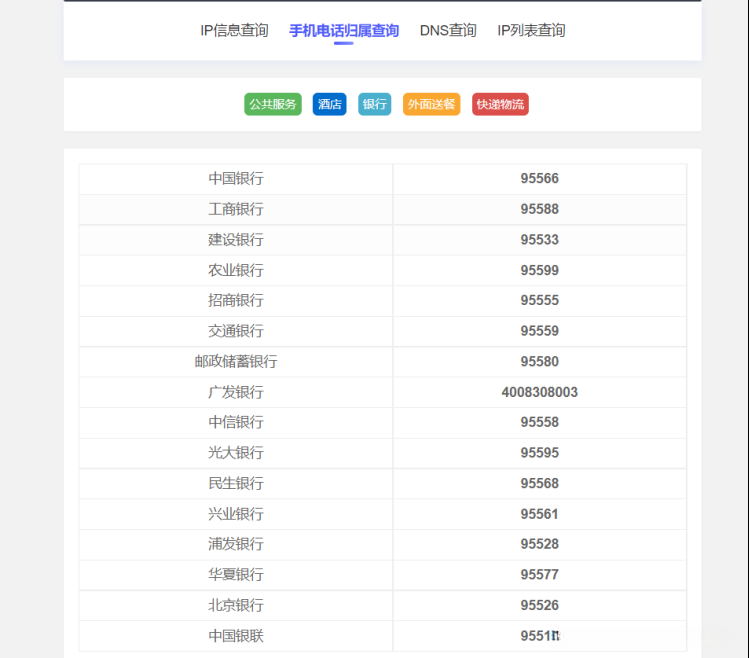Click the blue 酒店 button
This screenshot has width=749, height=658.
(x=330, y=104)
